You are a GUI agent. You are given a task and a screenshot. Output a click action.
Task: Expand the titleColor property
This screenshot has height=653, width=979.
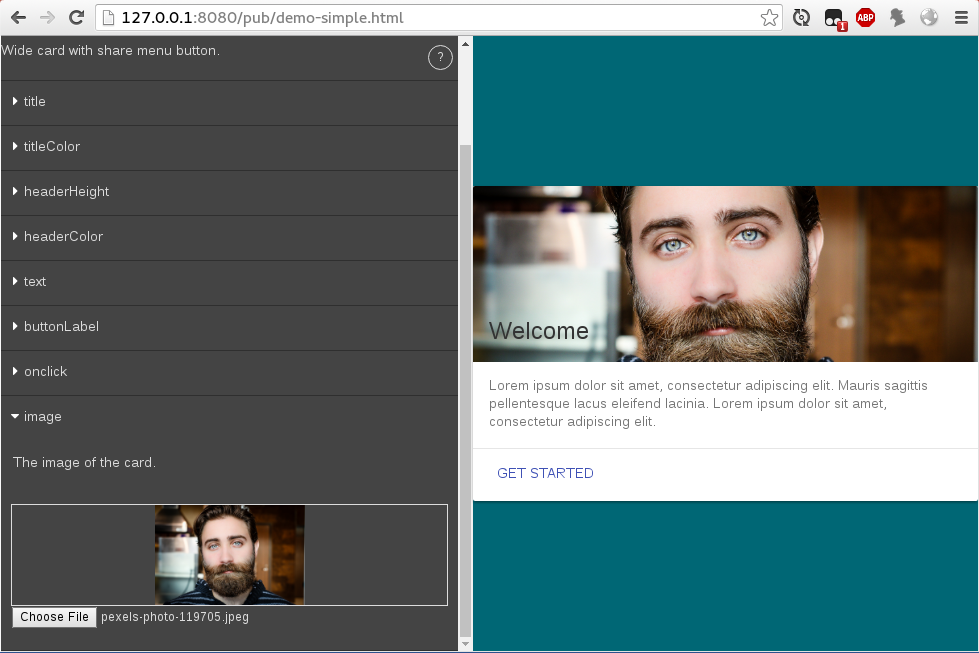pyautogui.click(x=229, y=147)
